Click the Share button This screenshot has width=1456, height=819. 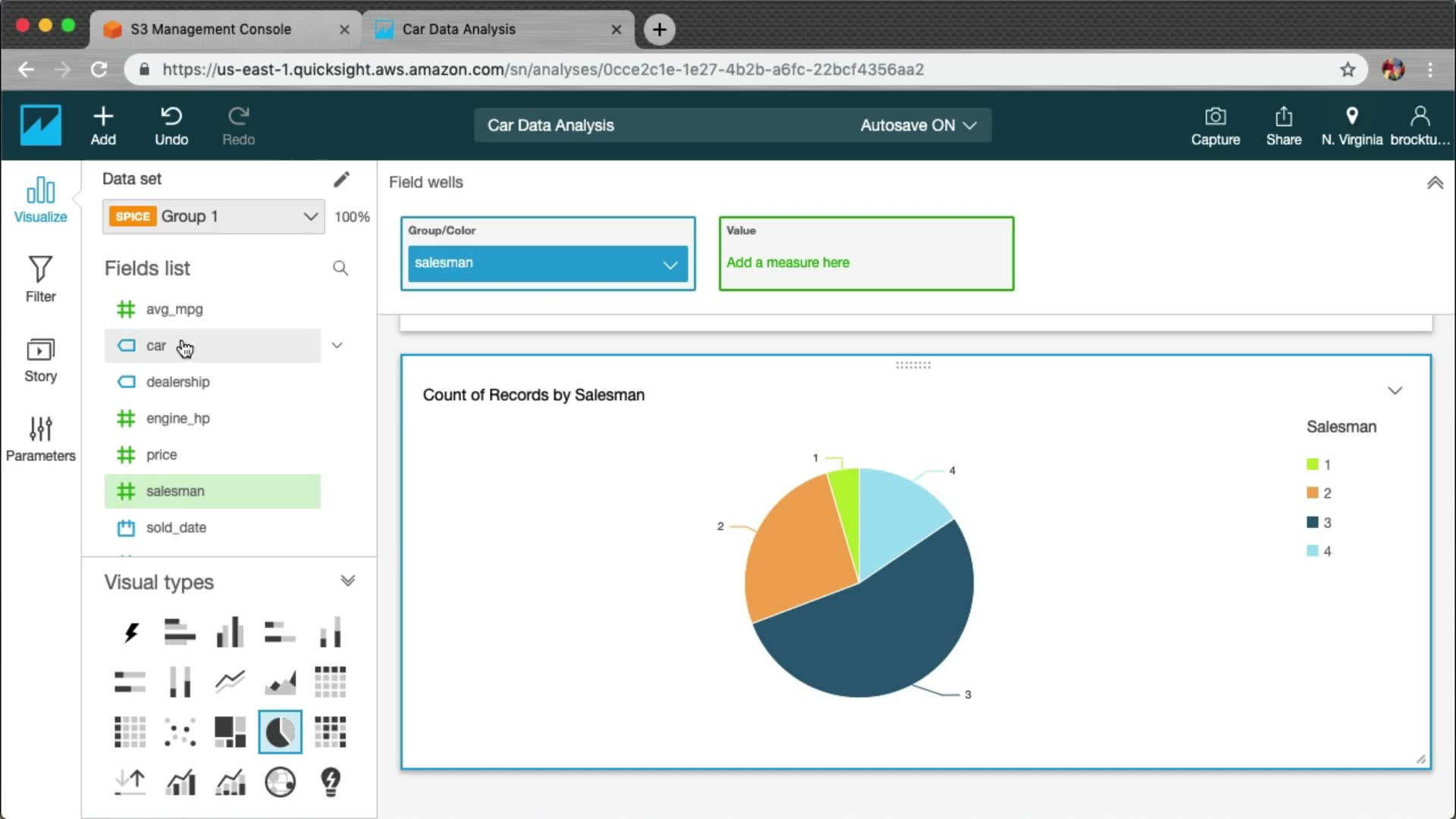[x=1283, y=126]
